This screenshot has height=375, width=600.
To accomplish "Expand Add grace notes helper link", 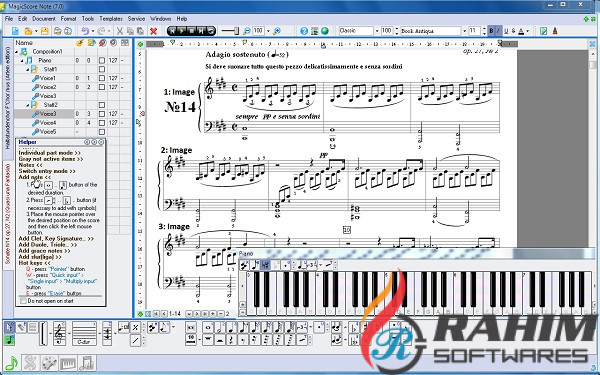I will [44, 251].
